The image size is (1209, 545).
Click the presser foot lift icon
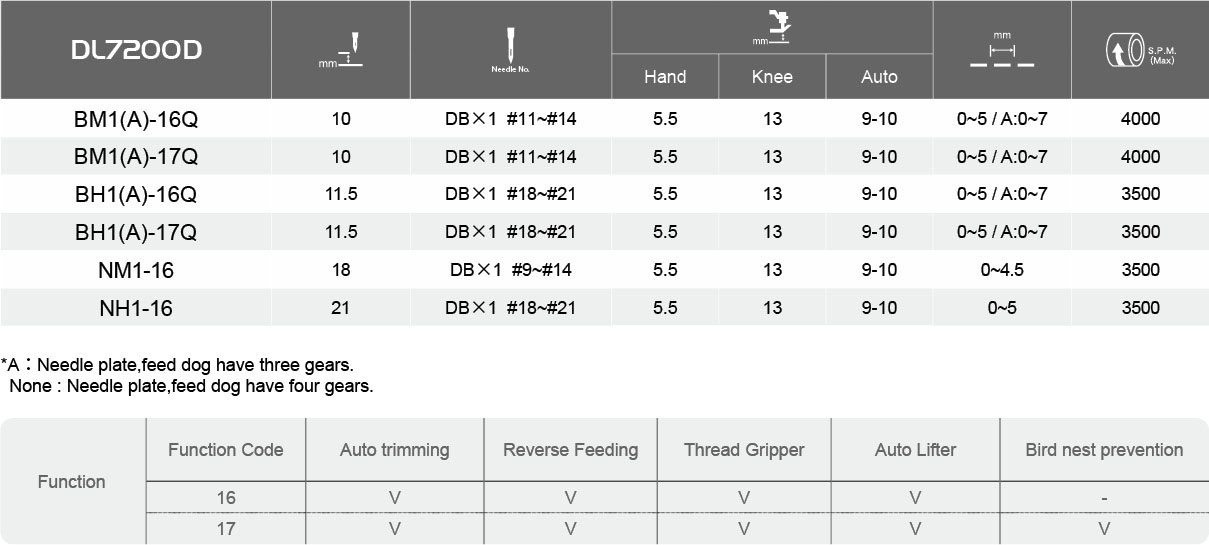click(x=772, y=27)
